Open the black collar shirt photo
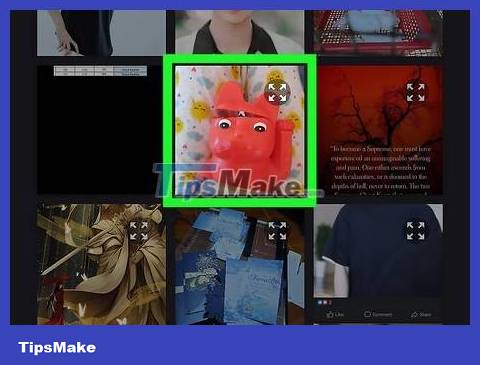 pyautogui.click(x=240, y=32)
